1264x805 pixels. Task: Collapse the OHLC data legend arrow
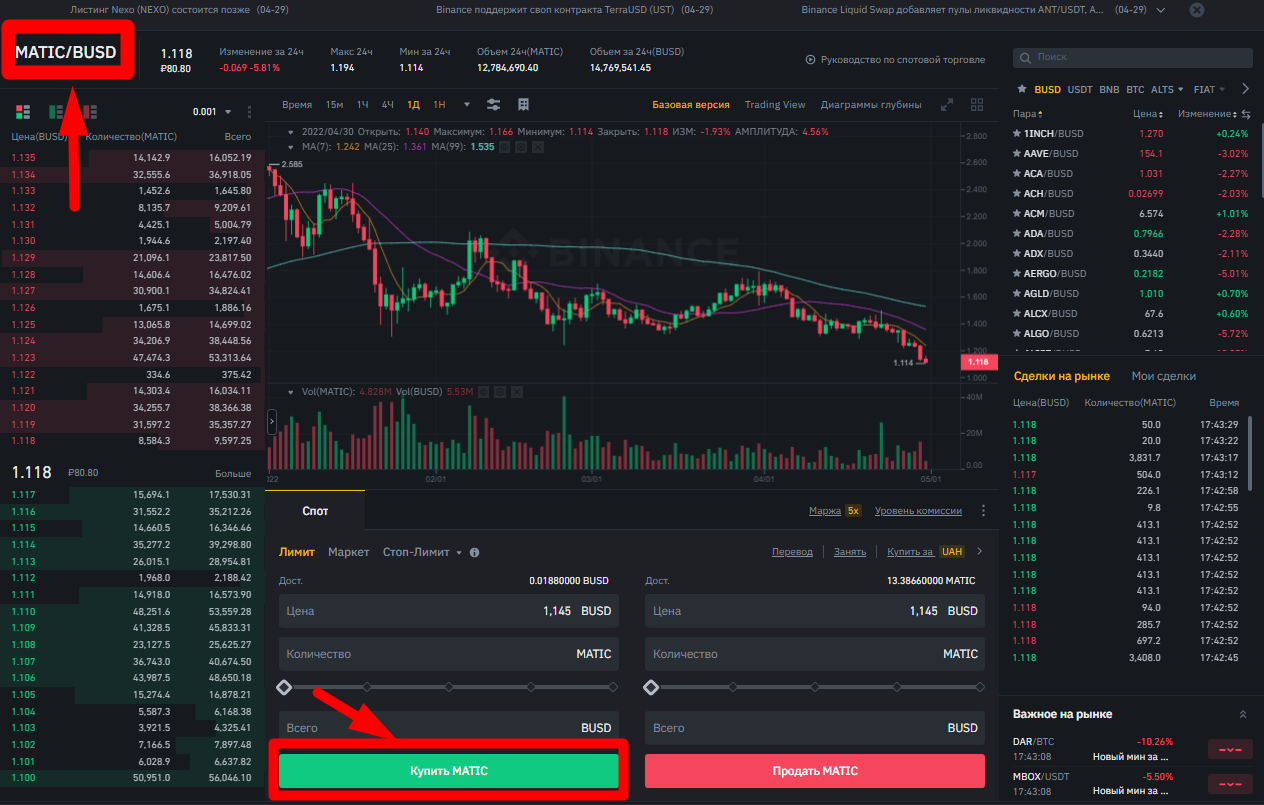291,132
